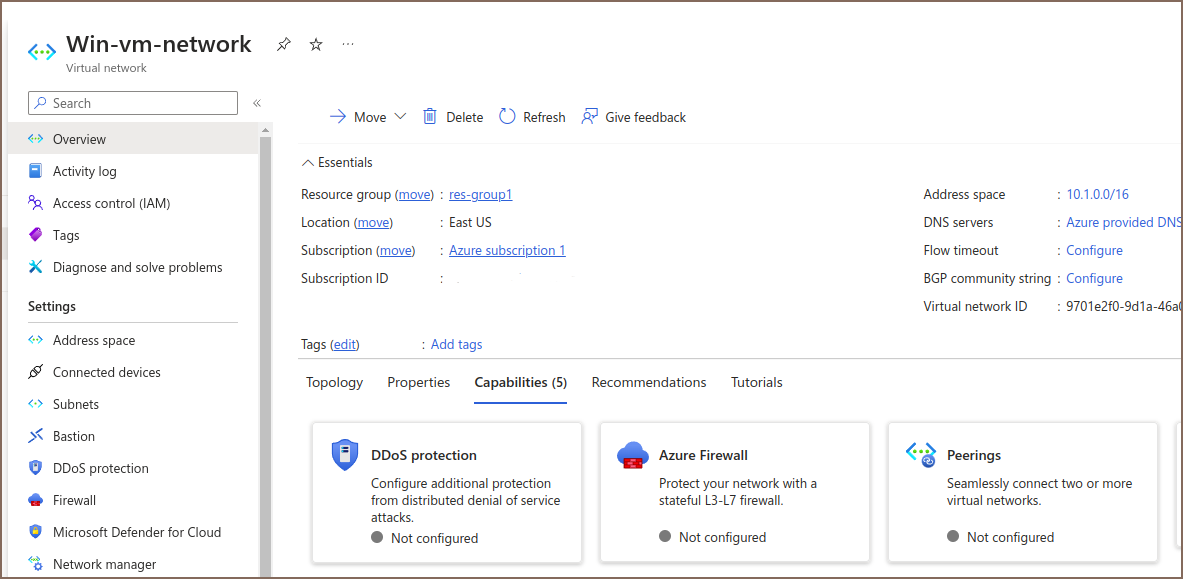Open the more options ellipsis menu
The height and width of the screenshot is (579, 1183).
coord(348,44)
